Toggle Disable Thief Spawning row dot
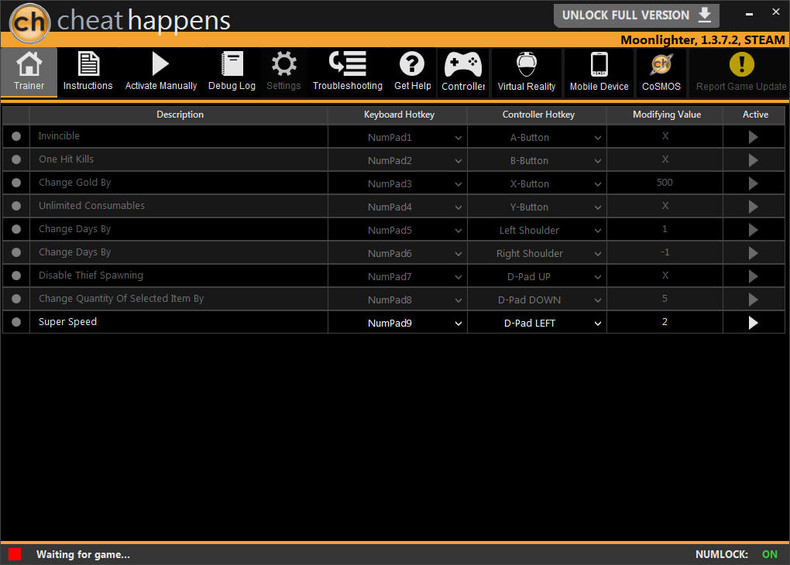The image size is (790, 565). [x=16, y=275]
